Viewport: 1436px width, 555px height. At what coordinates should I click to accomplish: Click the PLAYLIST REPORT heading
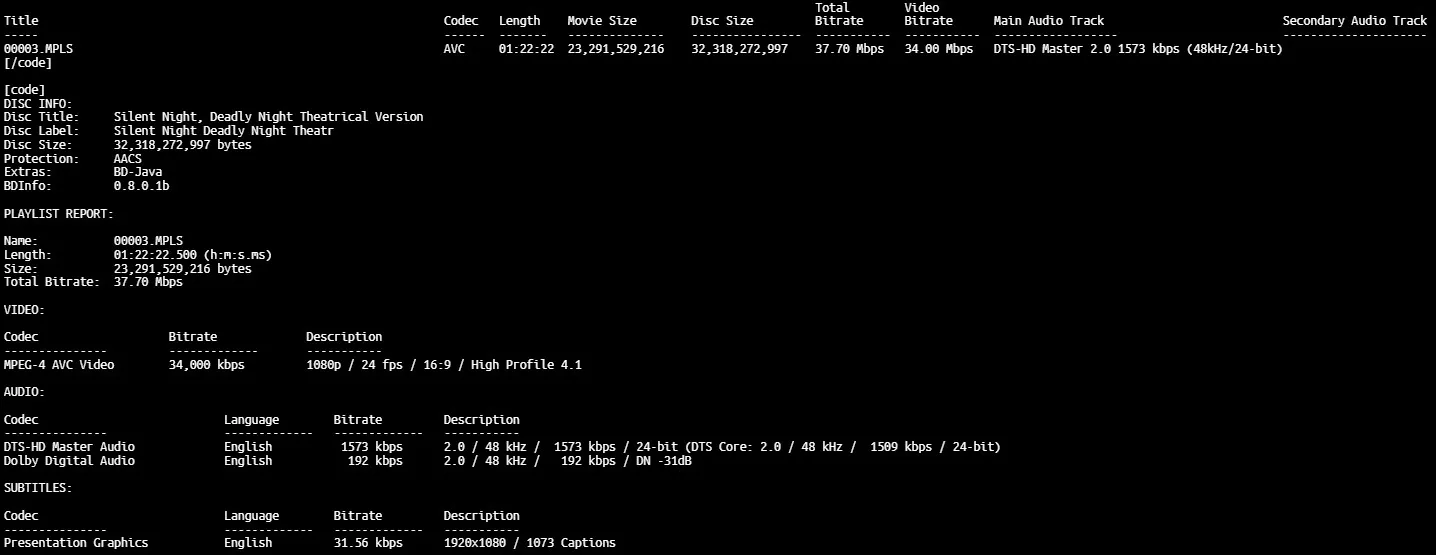tap(59, 214)
